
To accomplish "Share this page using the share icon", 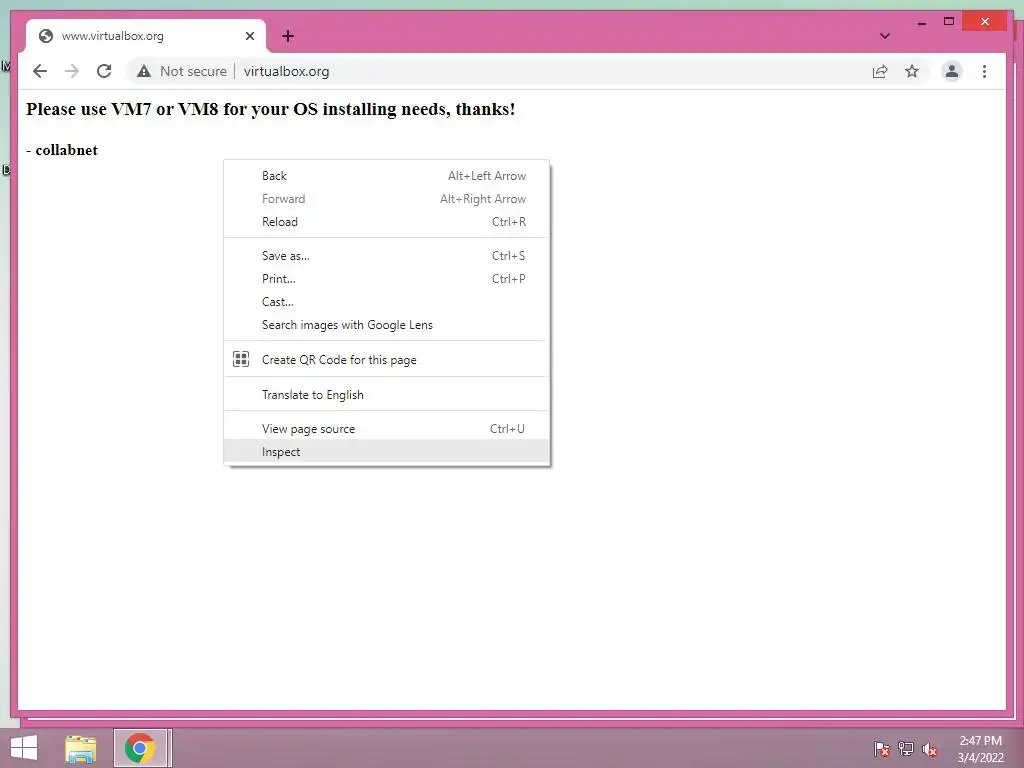I will click(x=880, y=71).
